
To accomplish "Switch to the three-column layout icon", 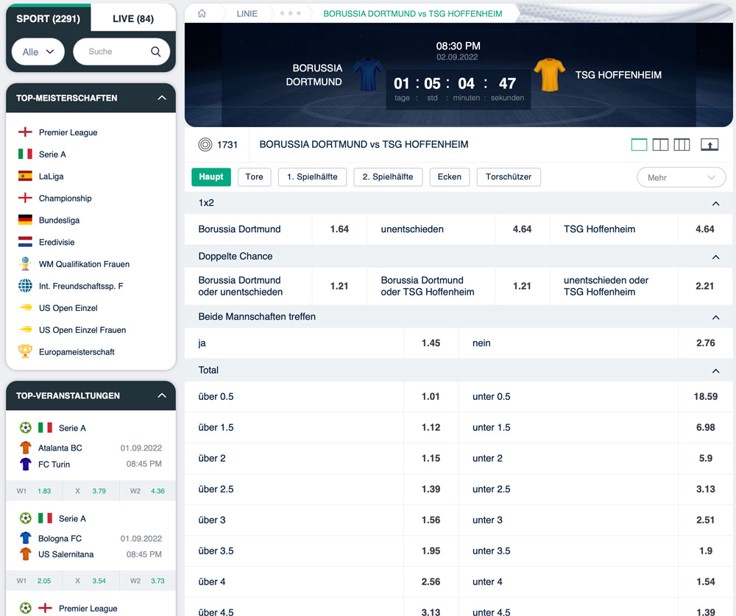I will point(682,145).
